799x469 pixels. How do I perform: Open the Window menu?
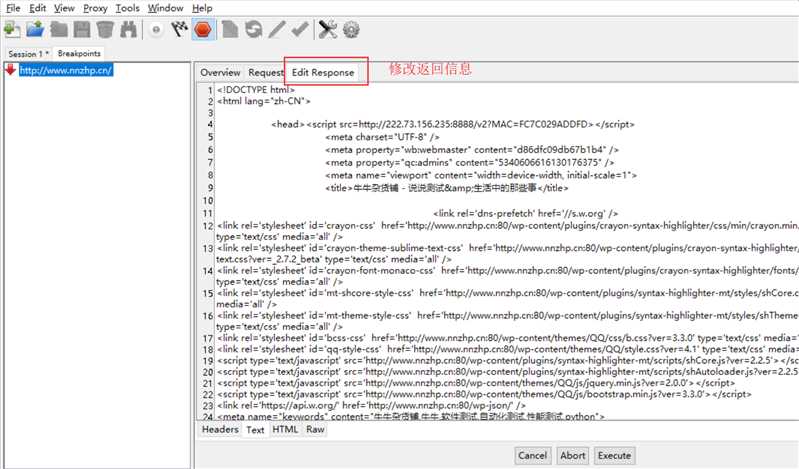(x=166, y=8)
